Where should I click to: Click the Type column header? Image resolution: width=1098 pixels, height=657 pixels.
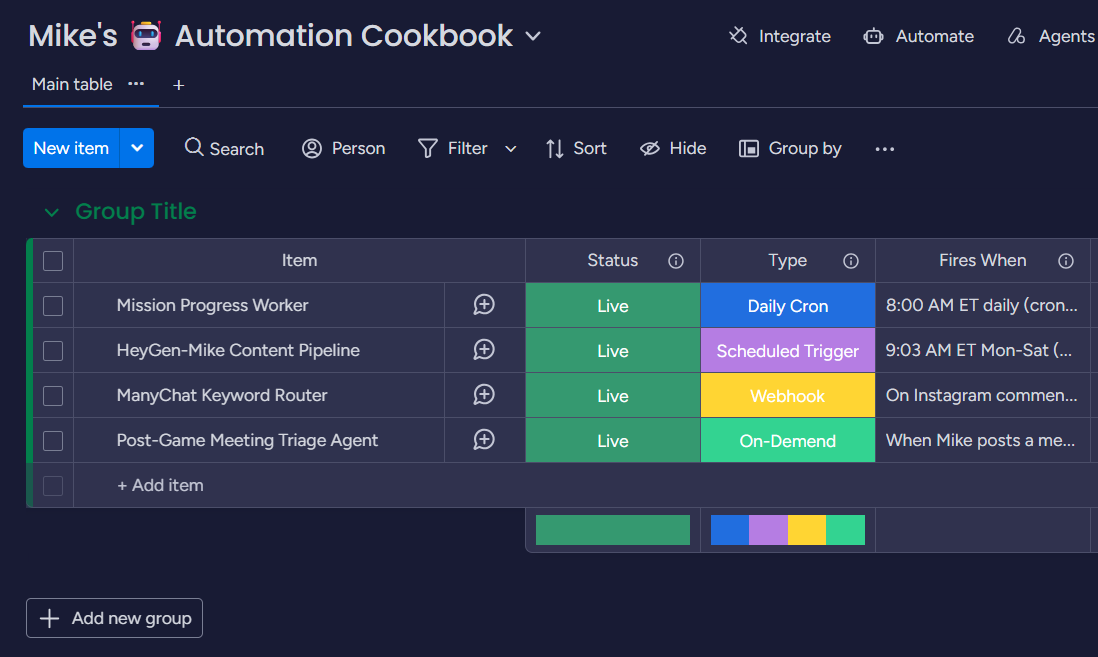(x=788, y=260)
